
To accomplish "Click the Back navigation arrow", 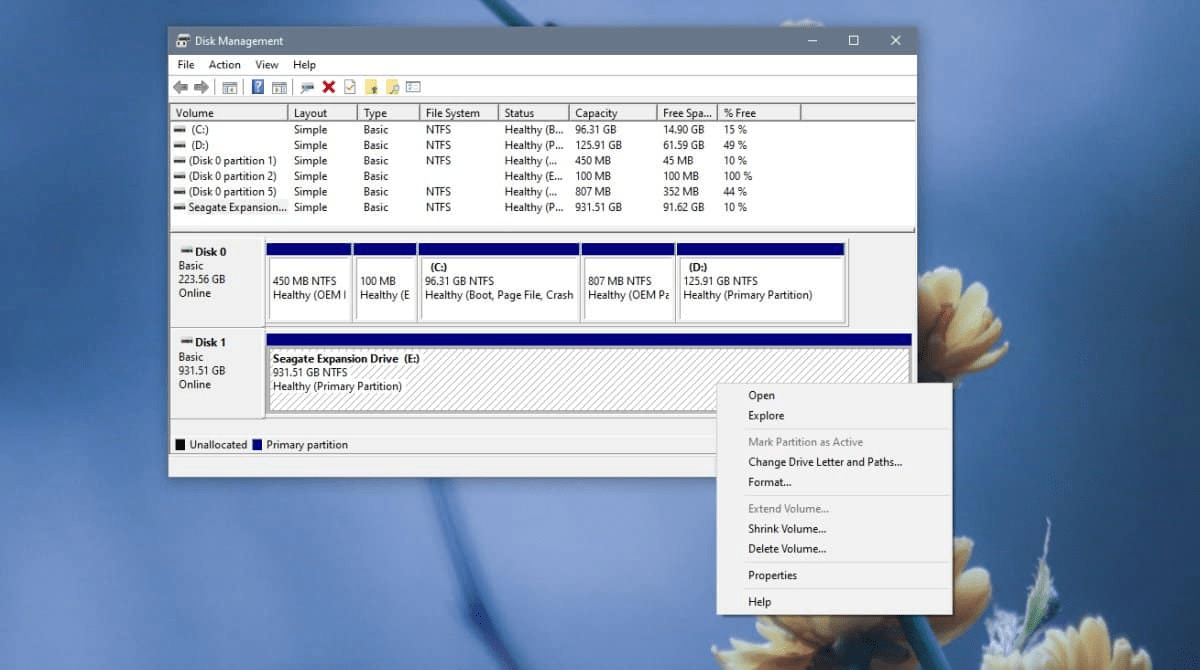I will 181,87.
